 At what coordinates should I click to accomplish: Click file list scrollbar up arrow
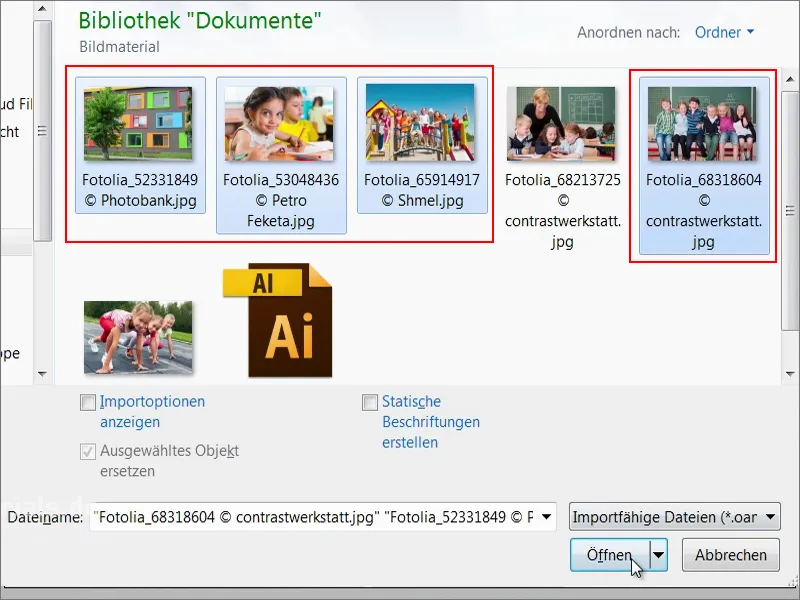point(790,79)
